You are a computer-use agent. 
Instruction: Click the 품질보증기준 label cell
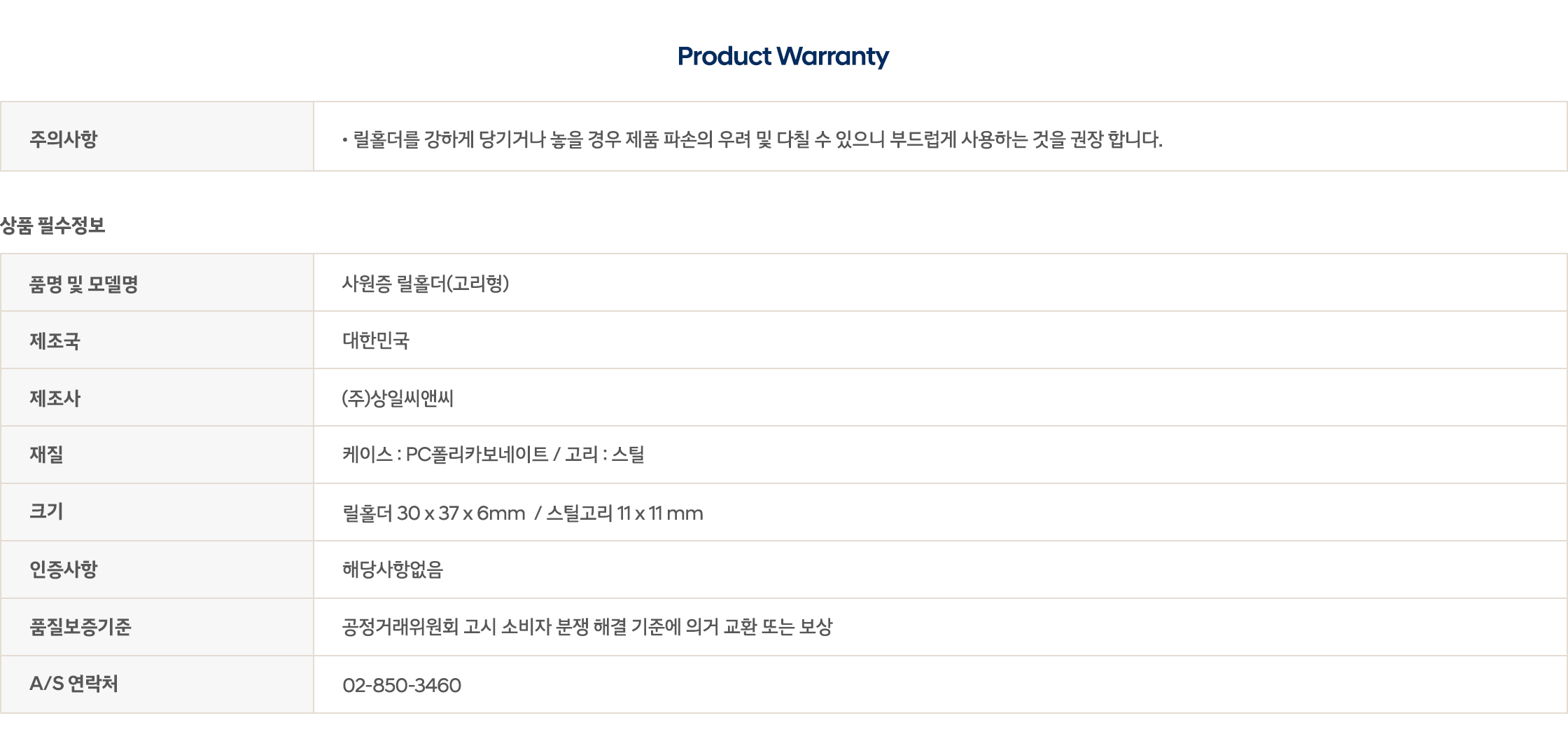pos(80,627)
